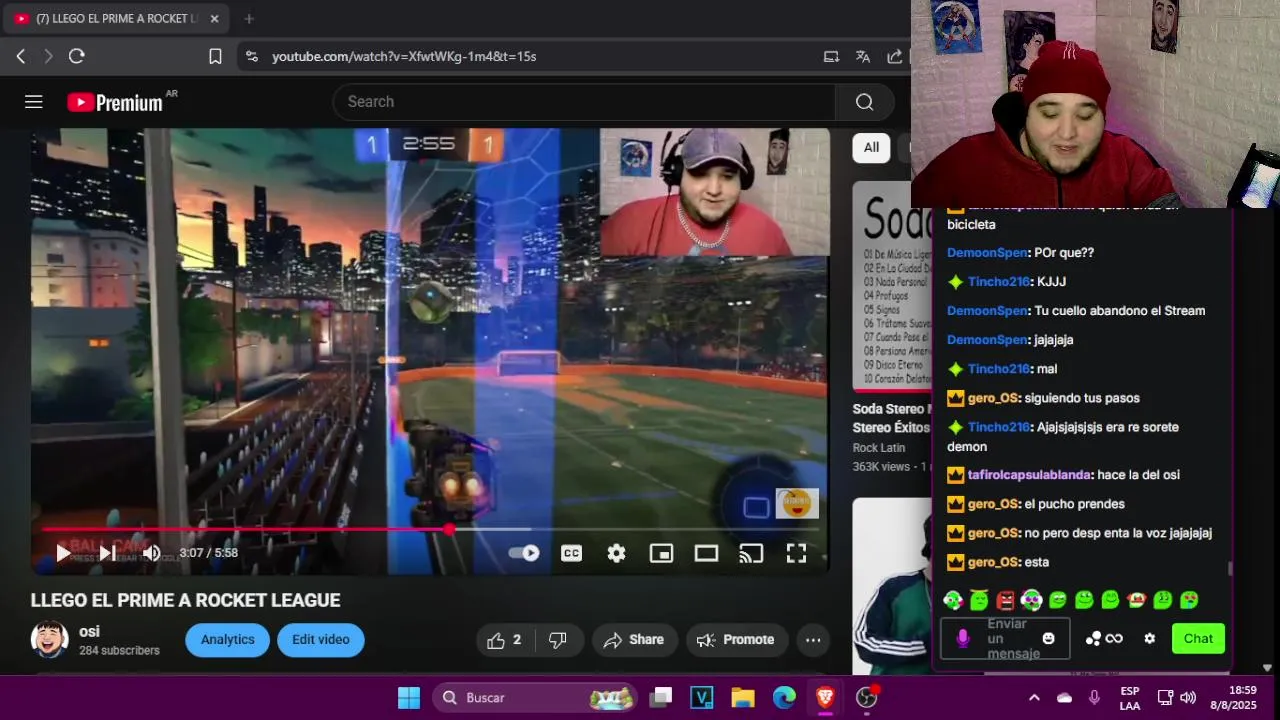
Task: Select the first headphone green emote
Action: [953, 600]
